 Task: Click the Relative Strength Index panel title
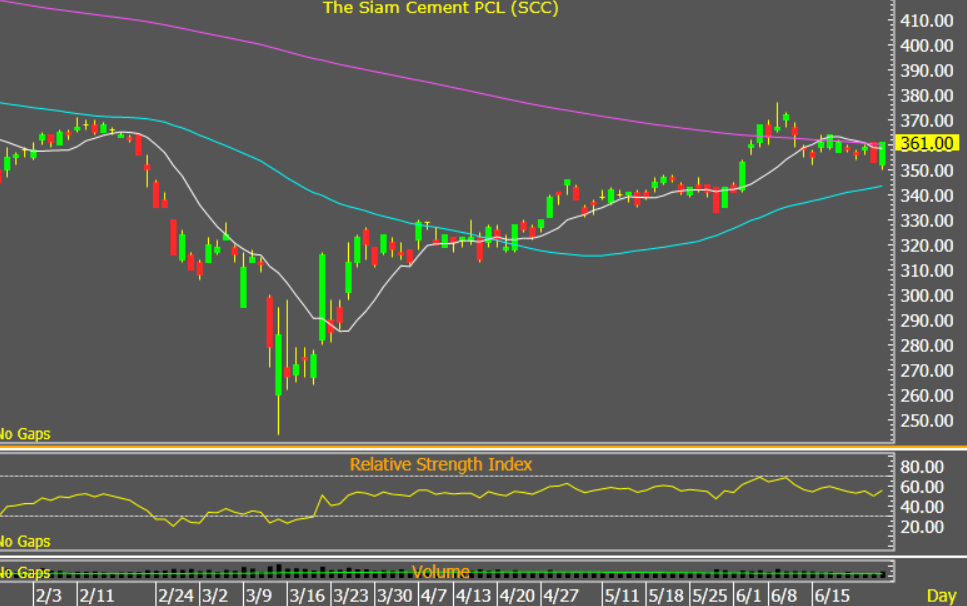pyautogui.click(x=440, y=464)
